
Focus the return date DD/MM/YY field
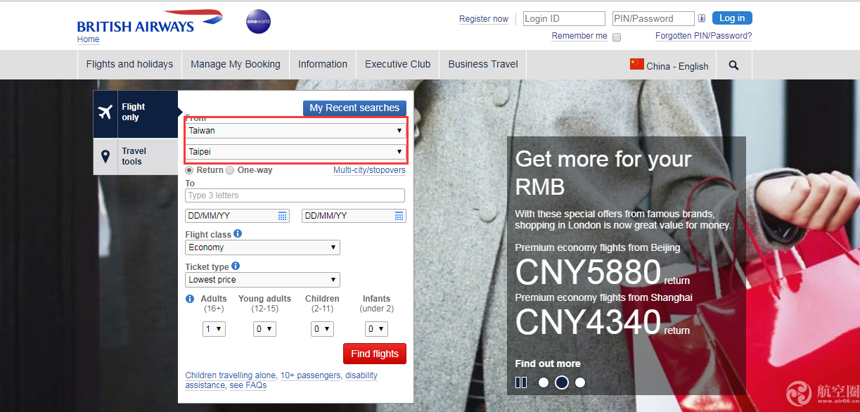pos(354,216)
